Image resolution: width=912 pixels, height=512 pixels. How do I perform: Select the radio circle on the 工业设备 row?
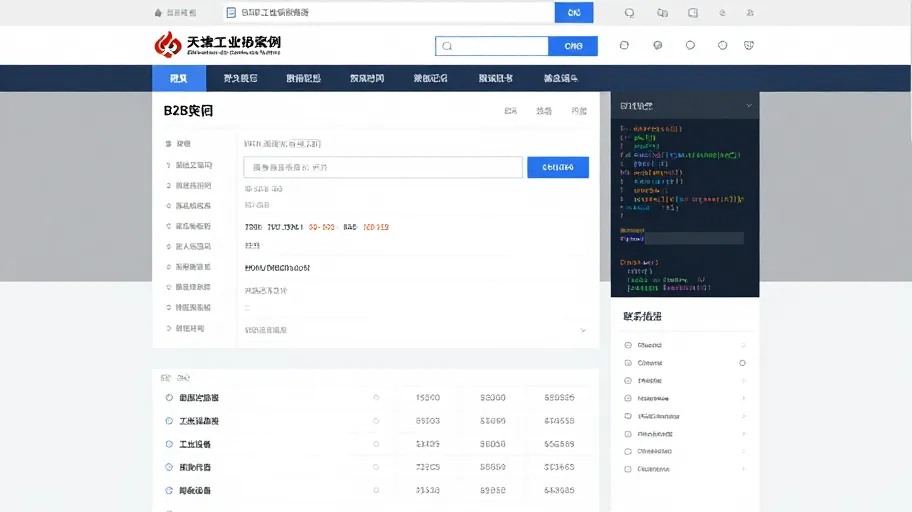coord(376,444)
